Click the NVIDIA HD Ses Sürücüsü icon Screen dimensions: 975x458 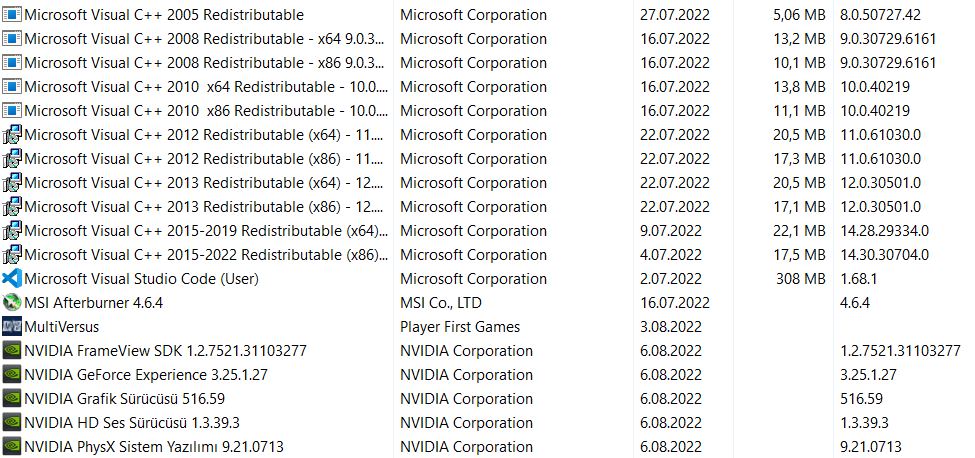(x=12, y=423)
